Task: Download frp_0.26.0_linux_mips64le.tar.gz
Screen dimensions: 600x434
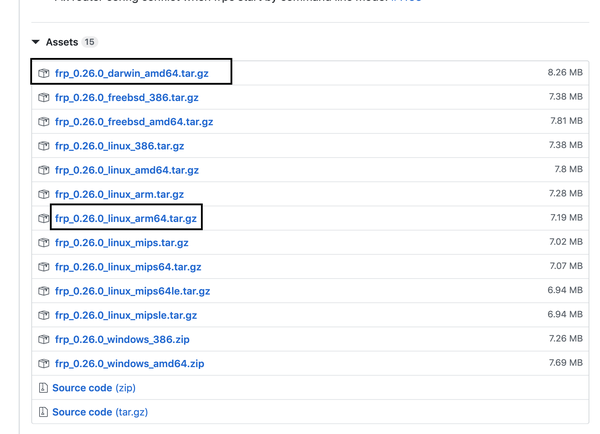Action: click(132, 291)
